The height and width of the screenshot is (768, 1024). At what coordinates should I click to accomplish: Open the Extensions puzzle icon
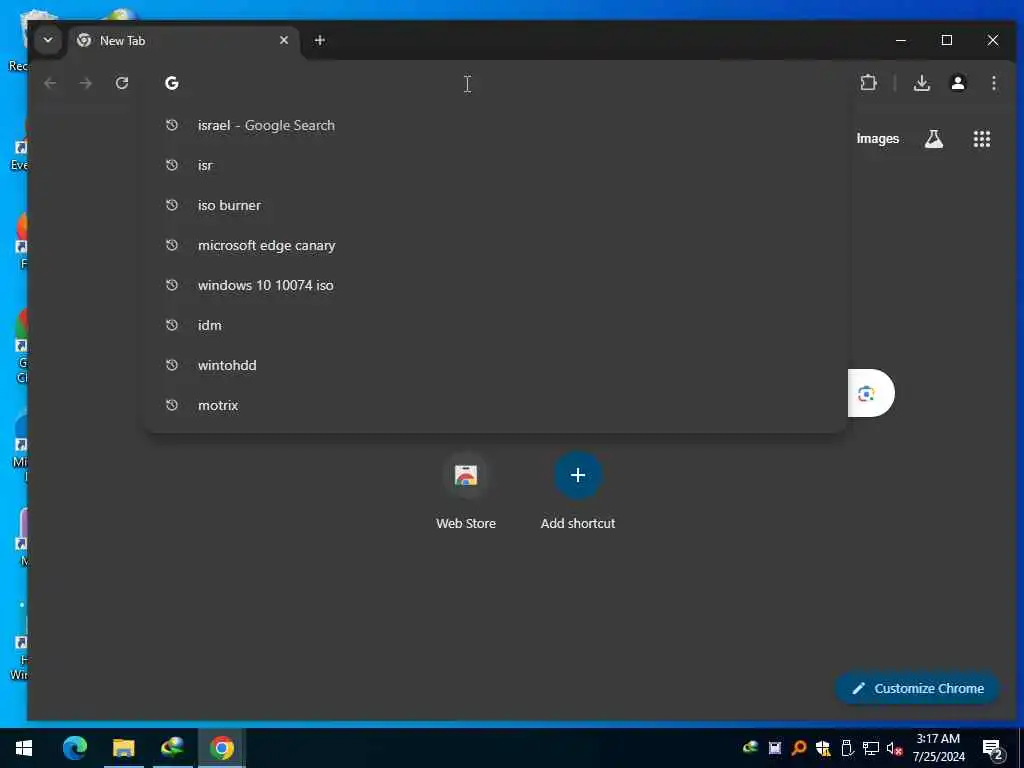(x=869, y=83)
